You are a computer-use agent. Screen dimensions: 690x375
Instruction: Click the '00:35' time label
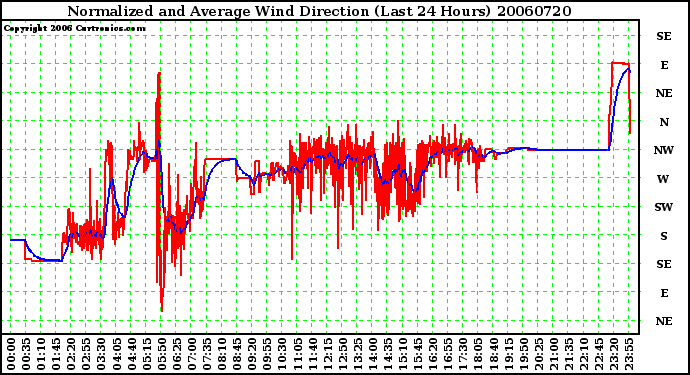click(x=26, y=354)
